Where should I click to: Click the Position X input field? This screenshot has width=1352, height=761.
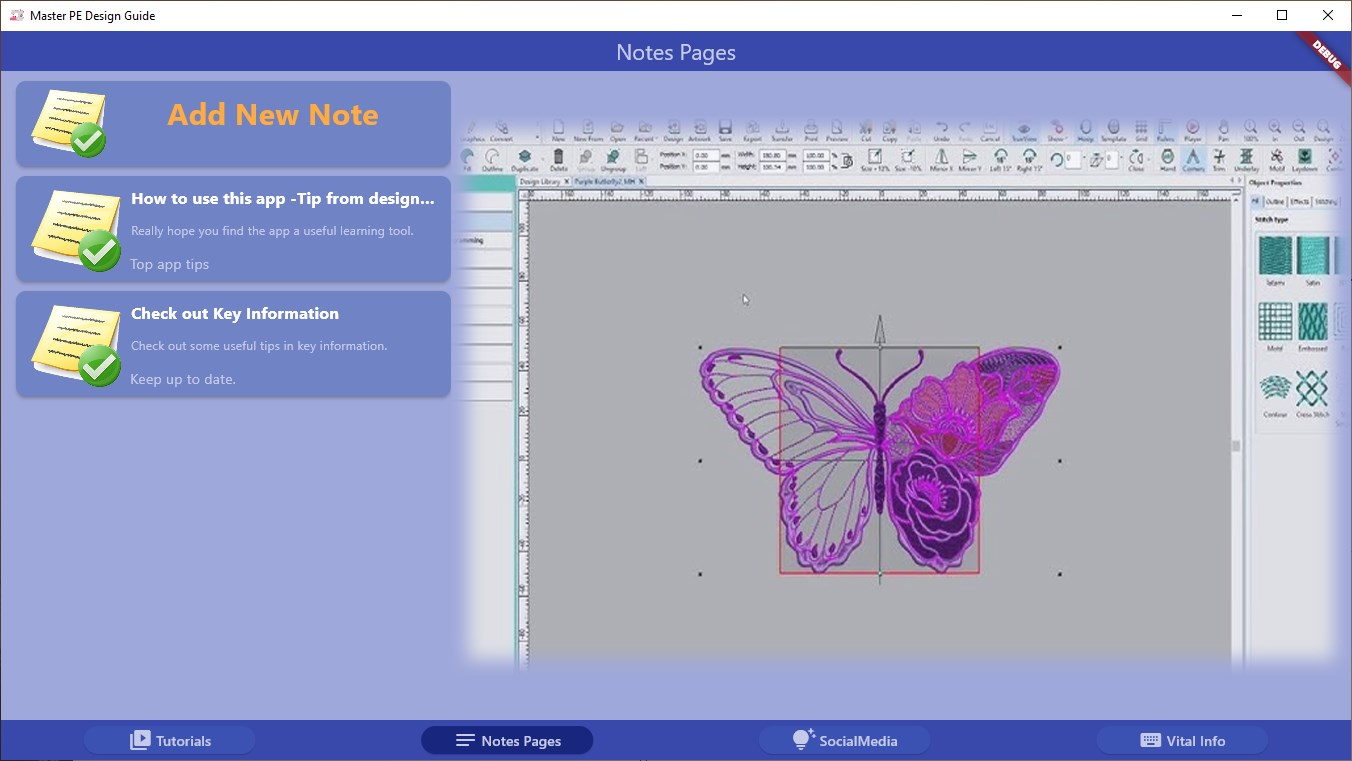point(705,155)
